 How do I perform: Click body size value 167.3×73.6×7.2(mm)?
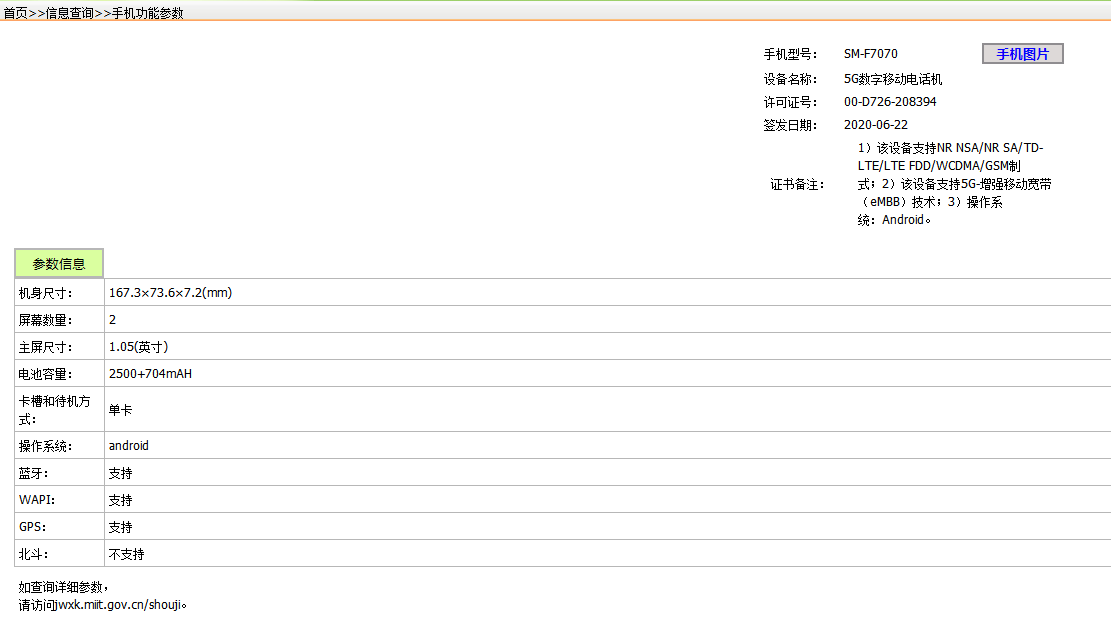click(x=170, y=293)
